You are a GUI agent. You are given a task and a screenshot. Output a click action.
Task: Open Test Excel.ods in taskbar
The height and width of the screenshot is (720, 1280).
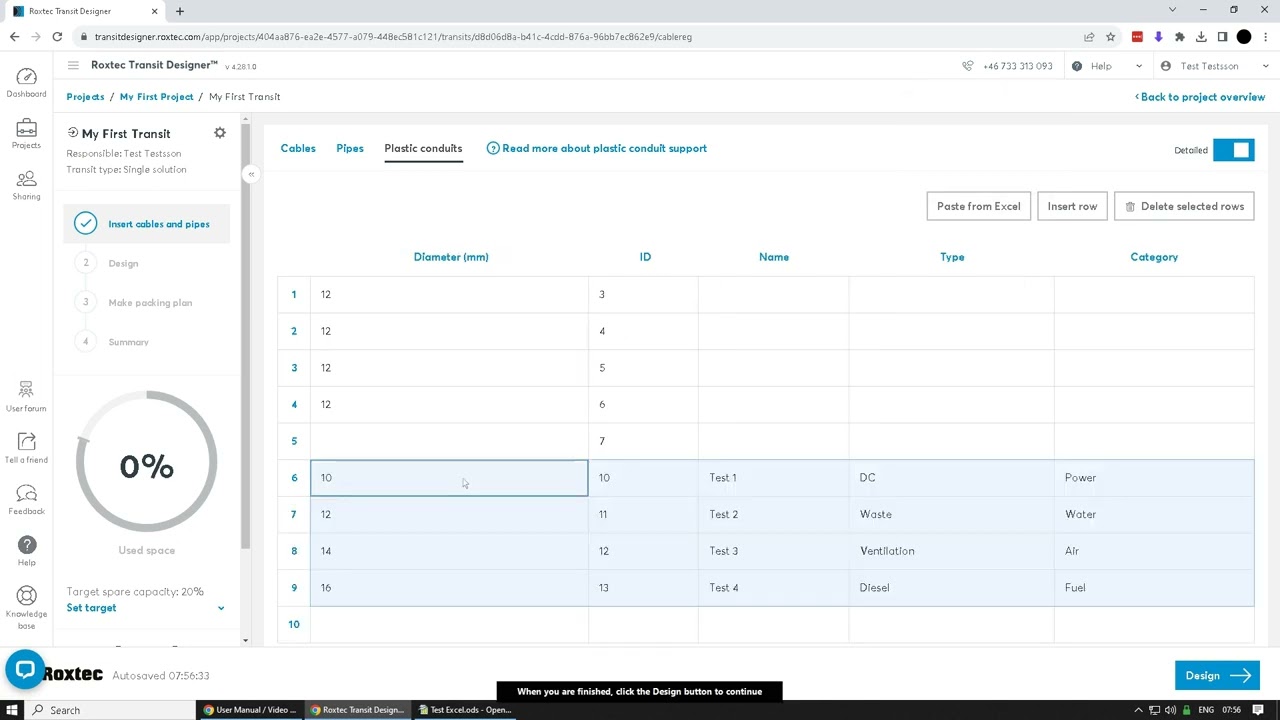465,710
